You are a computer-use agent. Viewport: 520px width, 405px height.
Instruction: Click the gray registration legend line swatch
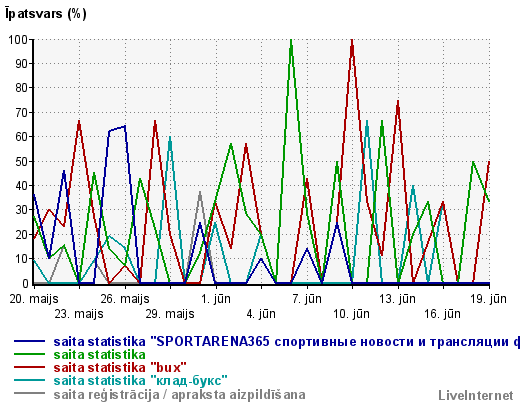tap(29, 394)
